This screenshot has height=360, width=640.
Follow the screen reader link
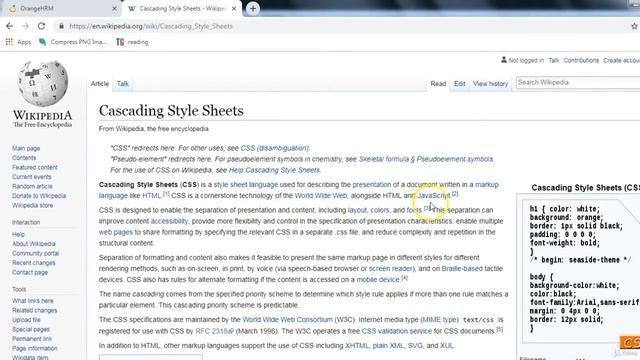pos(391,269)
